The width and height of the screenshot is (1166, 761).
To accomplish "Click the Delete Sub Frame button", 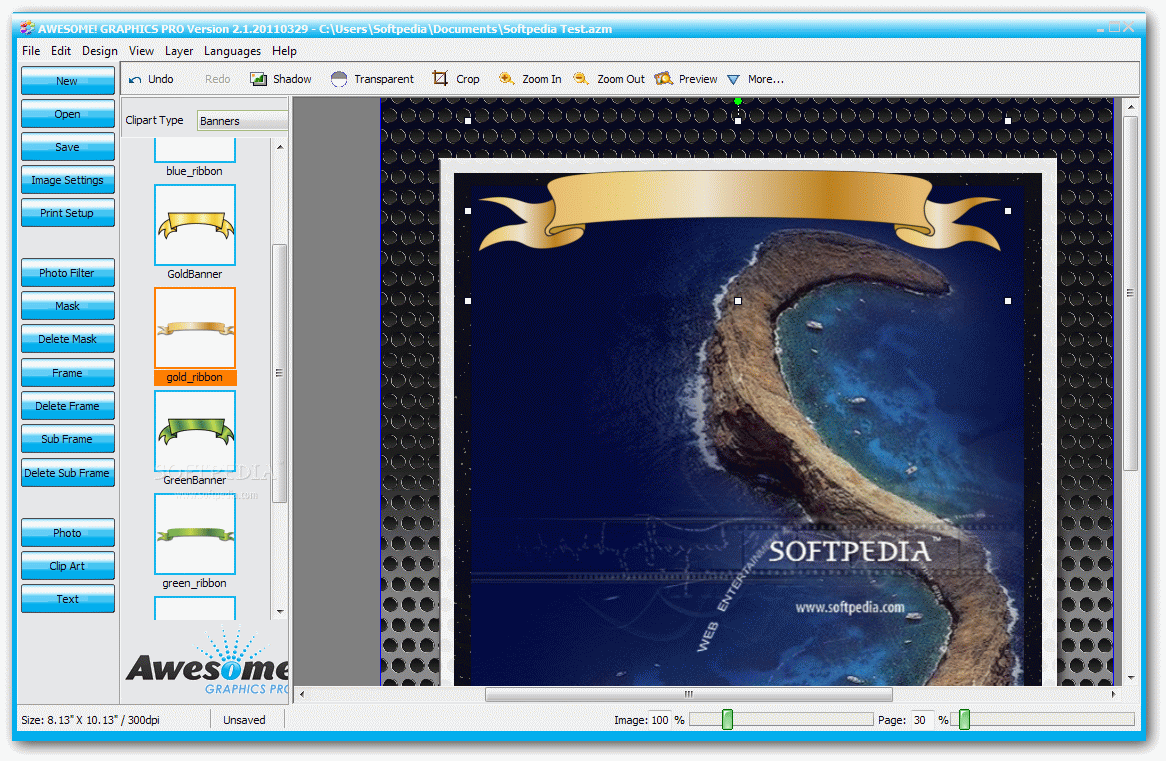I will coord(68,472).
